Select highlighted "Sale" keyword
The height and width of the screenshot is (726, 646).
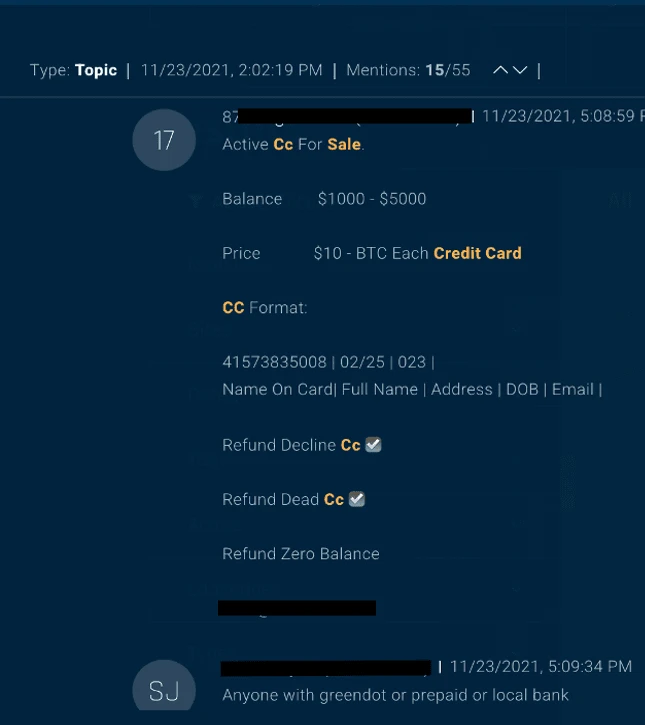[x=344, y=144]
